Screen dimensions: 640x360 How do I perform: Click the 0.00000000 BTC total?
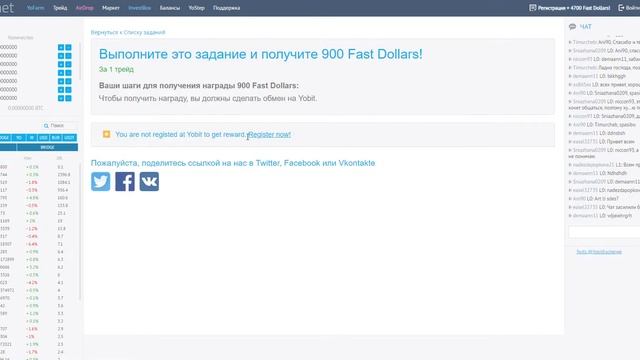tap(25, 108)
